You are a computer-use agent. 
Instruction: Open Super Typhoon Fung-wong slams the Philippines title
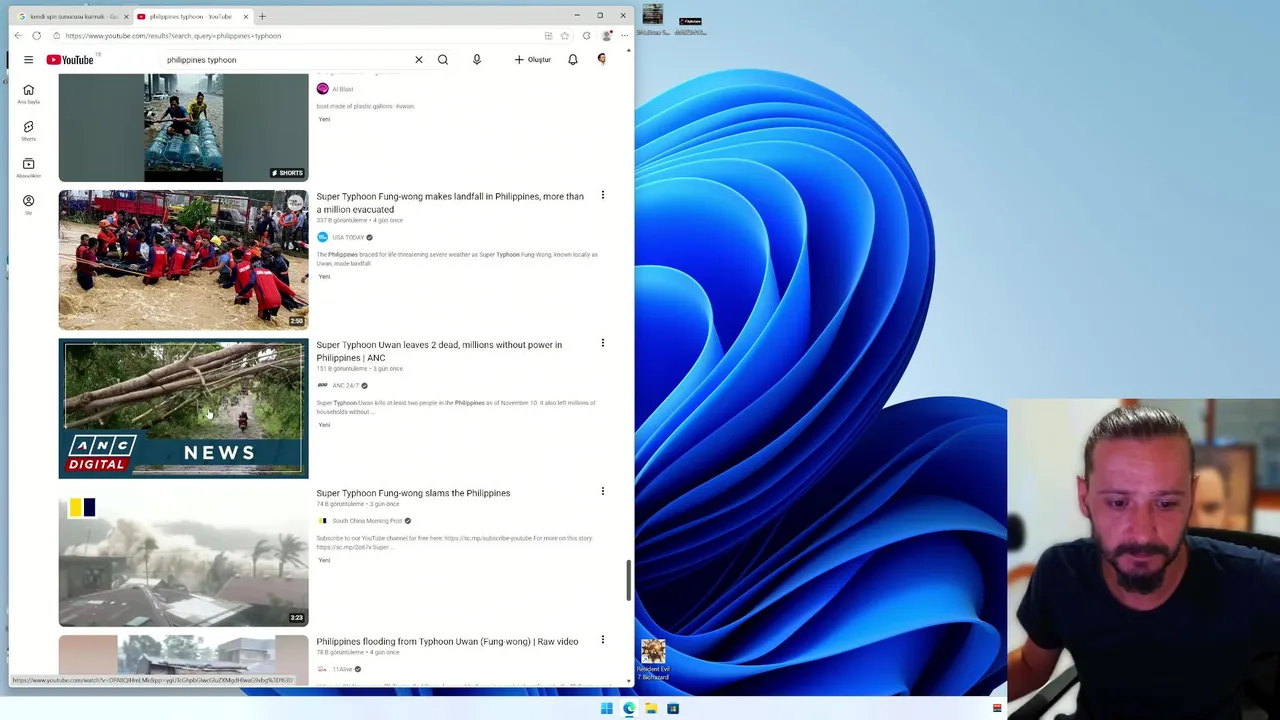point(413,493)
